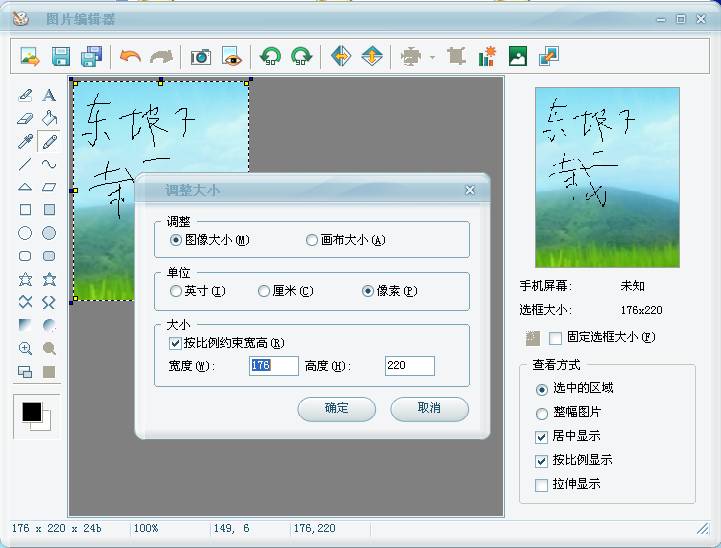Click the green picture icon in toolbar
The width and height of the screenshot is (721, 548).
pos(518,57)
